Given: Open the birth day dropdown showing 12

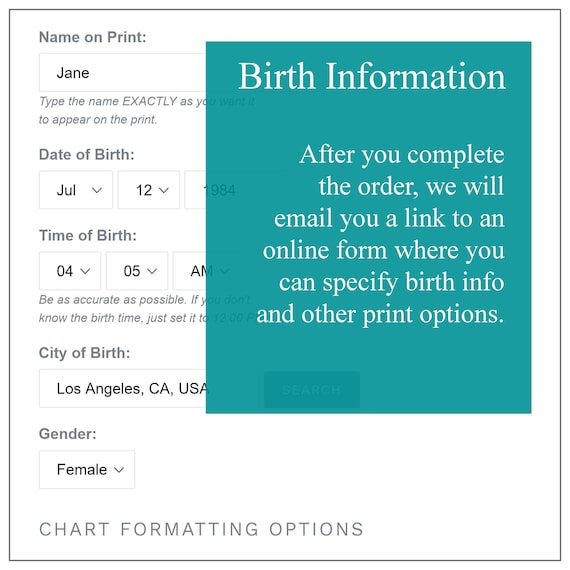Looking at the screenshot, I should (x=149, y=190).
